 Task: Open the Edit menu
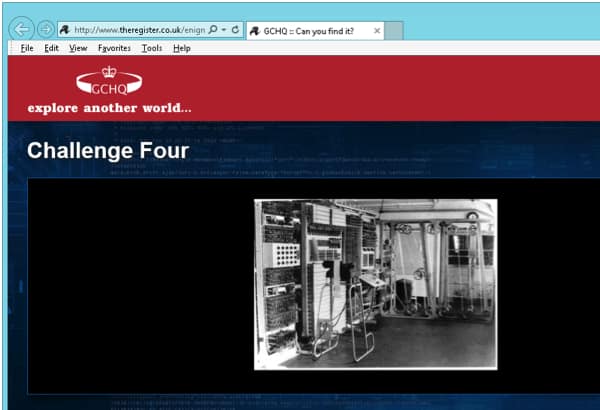51,48
